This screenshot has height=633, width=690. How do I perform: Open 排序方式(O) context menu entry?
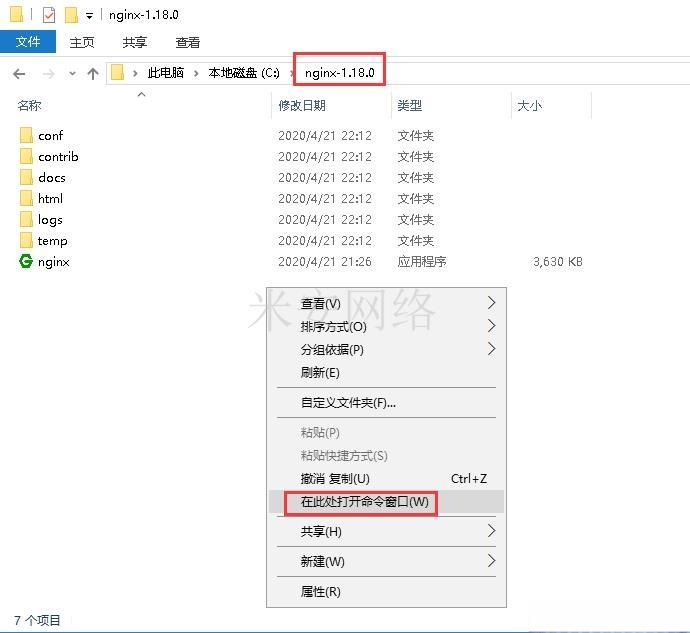click(386, 327)
